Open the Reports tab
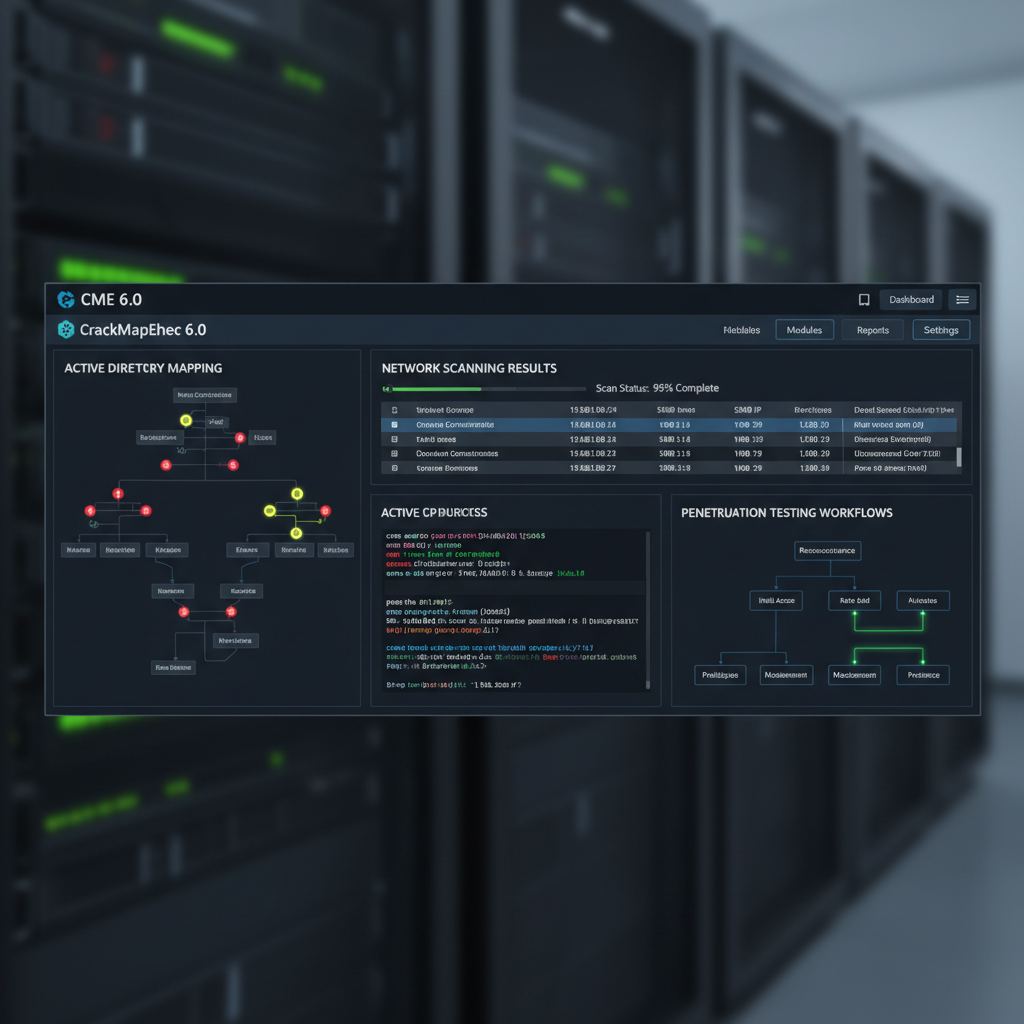 tap(874, 329)
